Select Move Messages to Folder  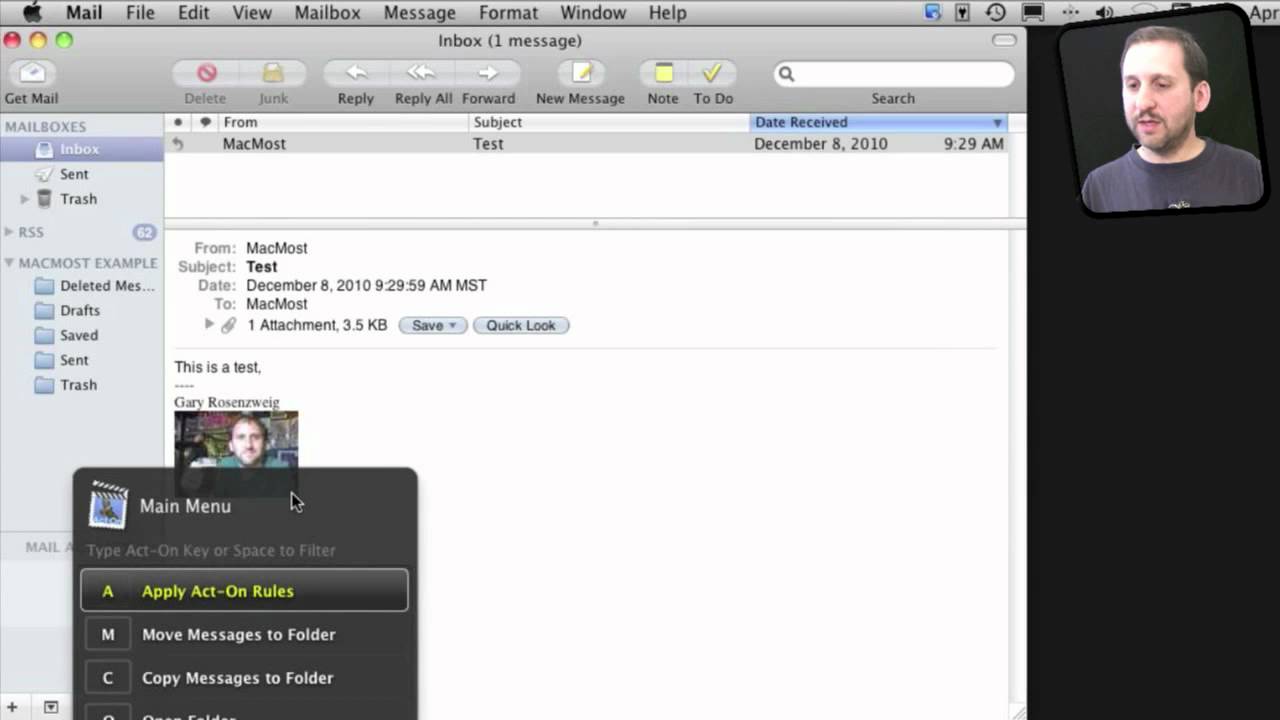click(x=244, y=634)
